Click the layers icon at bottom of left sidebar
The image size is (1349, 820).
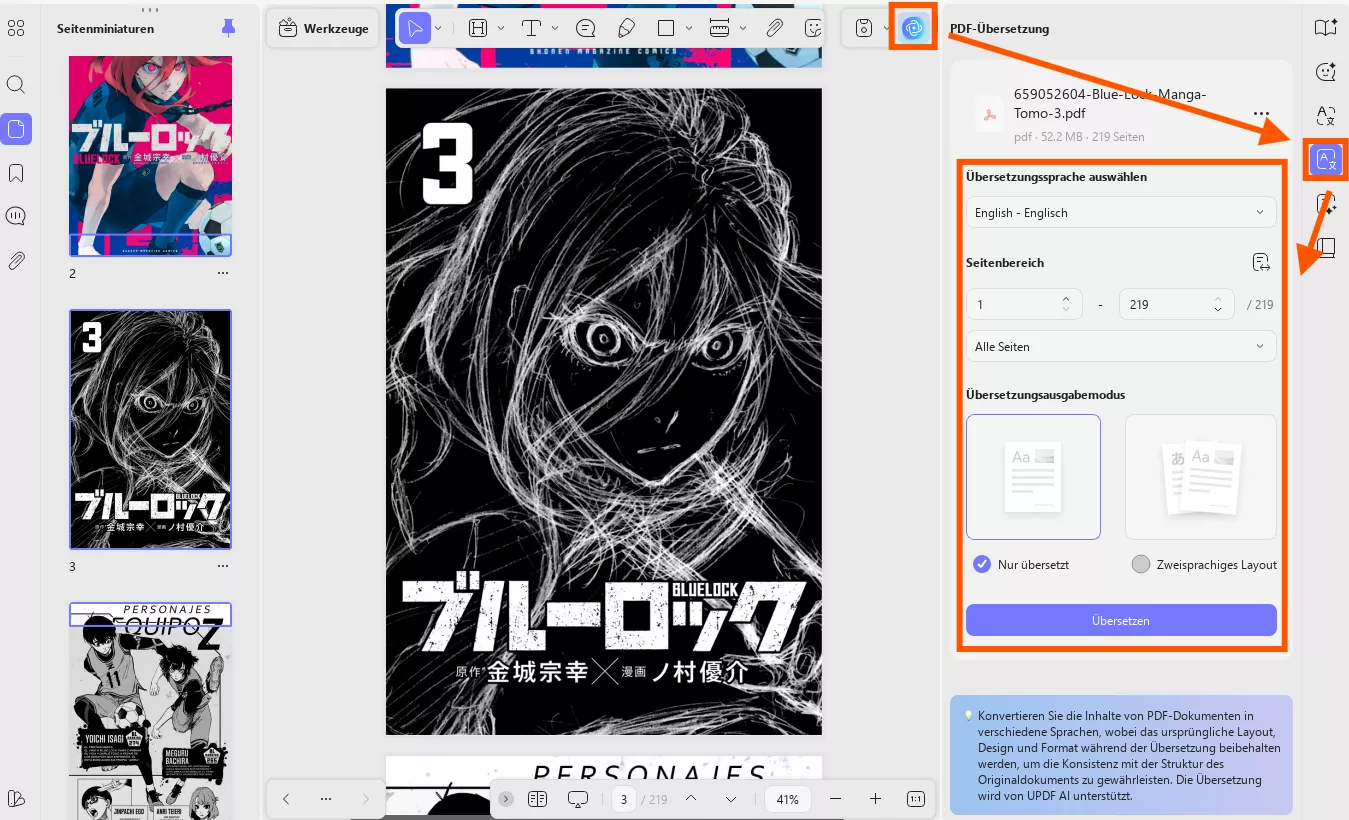pos(16,798)
